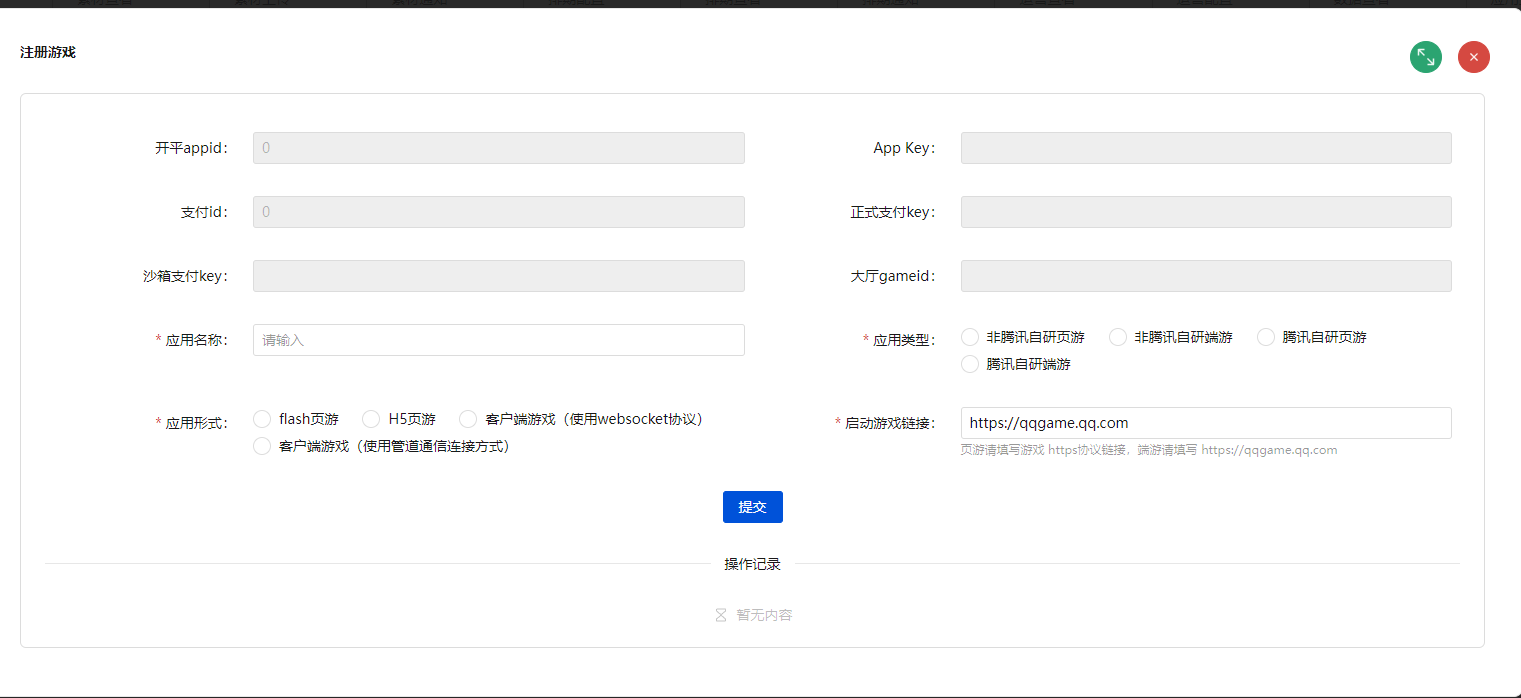Click the 沙箱支付key field

click(x=498, y=276)
